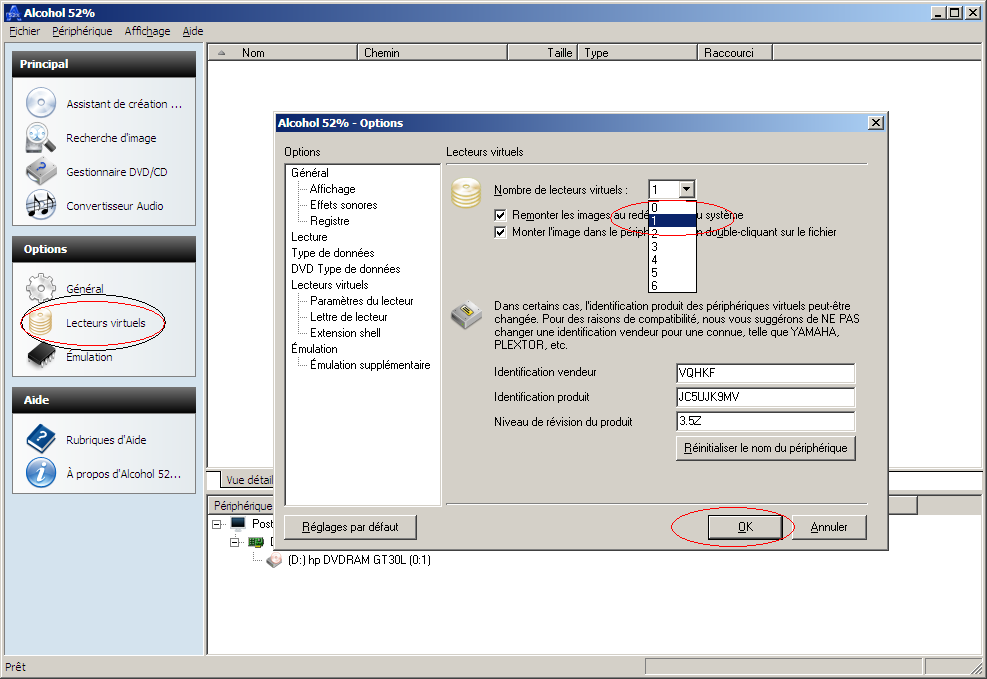987x679 pixels.
Task: Click the green adapter card icon in tree
Action: tap(256, 542)
